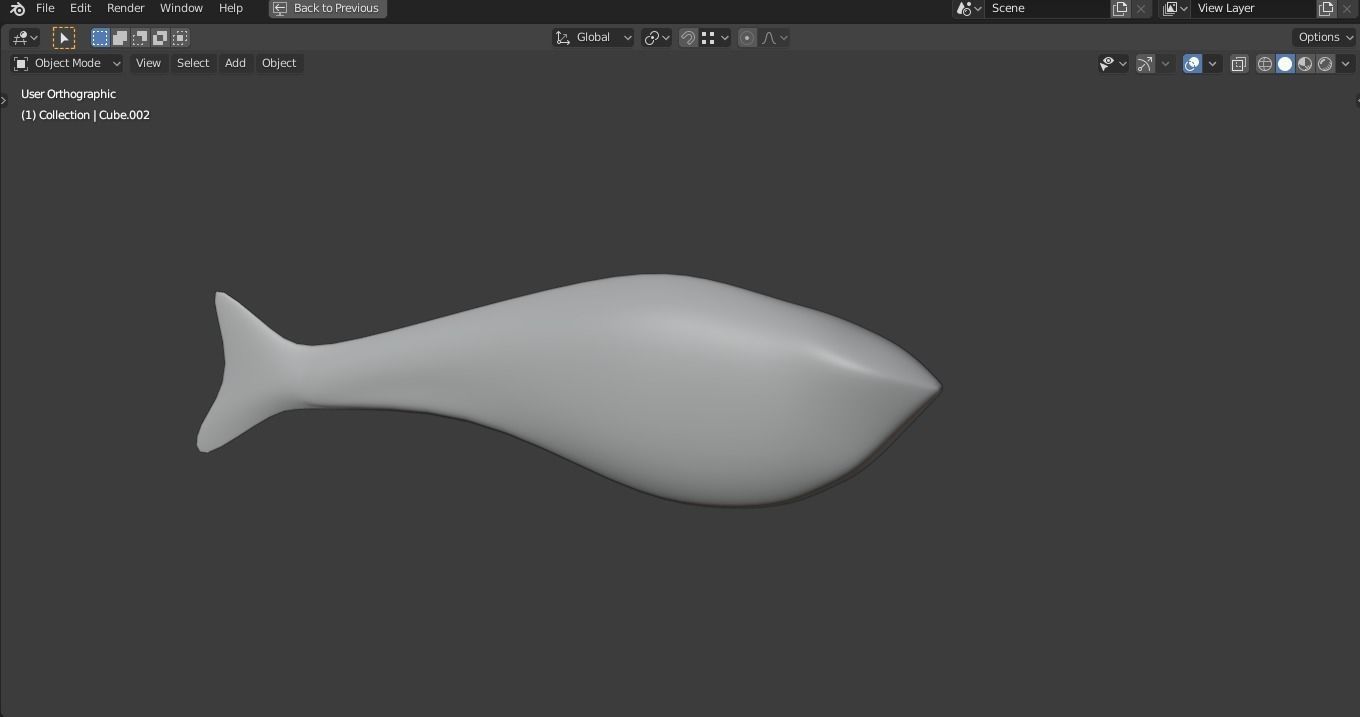Screen dimensions: 1360x717
Task: Open the Help menu
Action: pos(231,8)
